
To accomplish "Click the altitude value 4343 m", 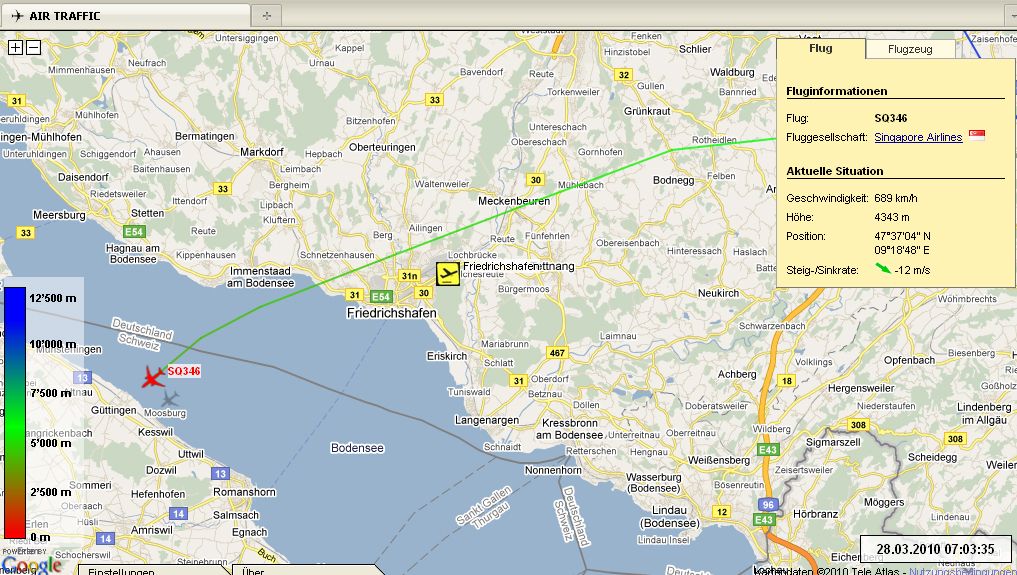I will pyautogui.click(x=892, y=217).
